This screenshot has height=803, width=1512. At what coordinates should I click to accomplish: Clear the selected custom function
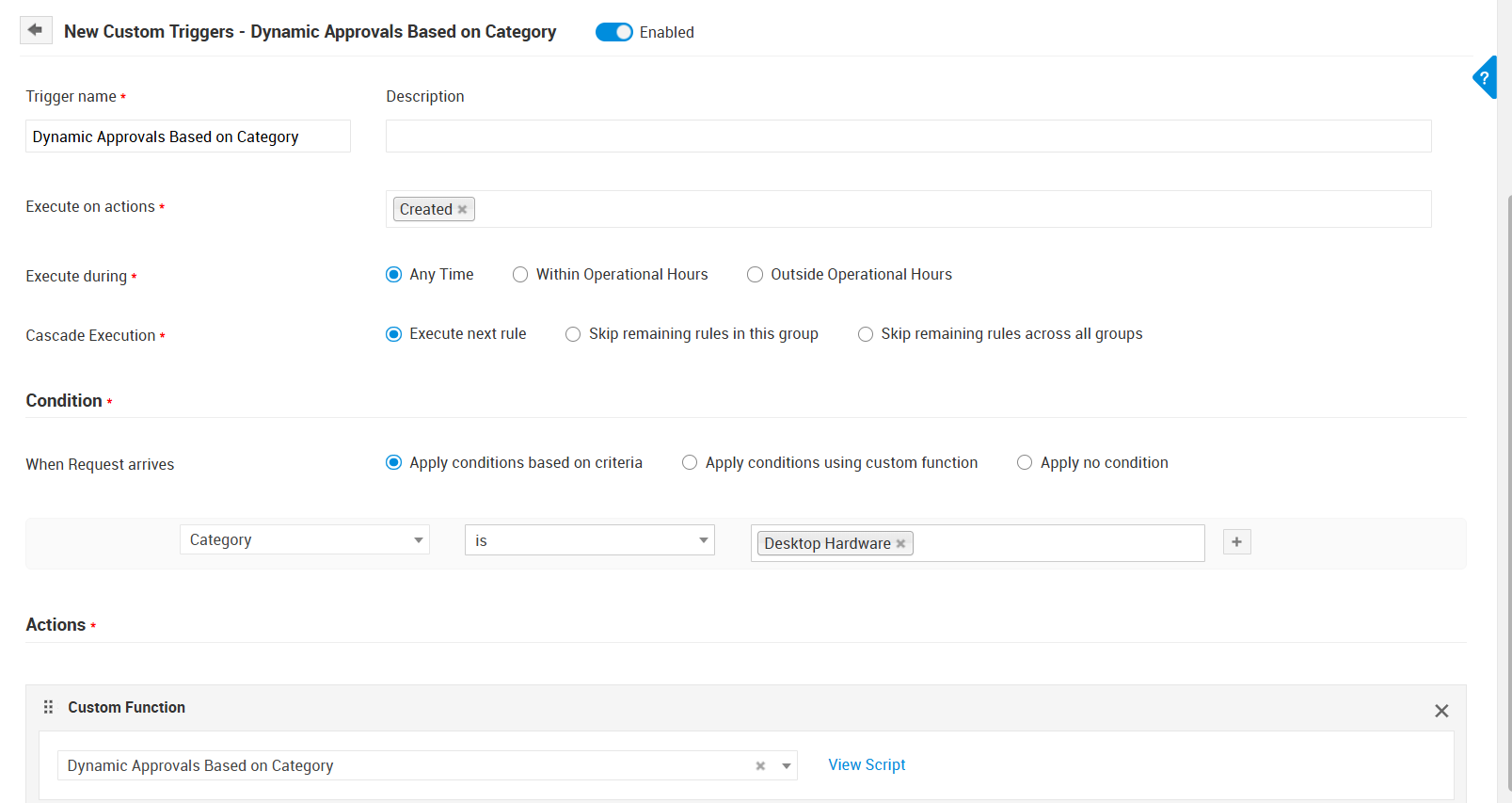(760, 766)
